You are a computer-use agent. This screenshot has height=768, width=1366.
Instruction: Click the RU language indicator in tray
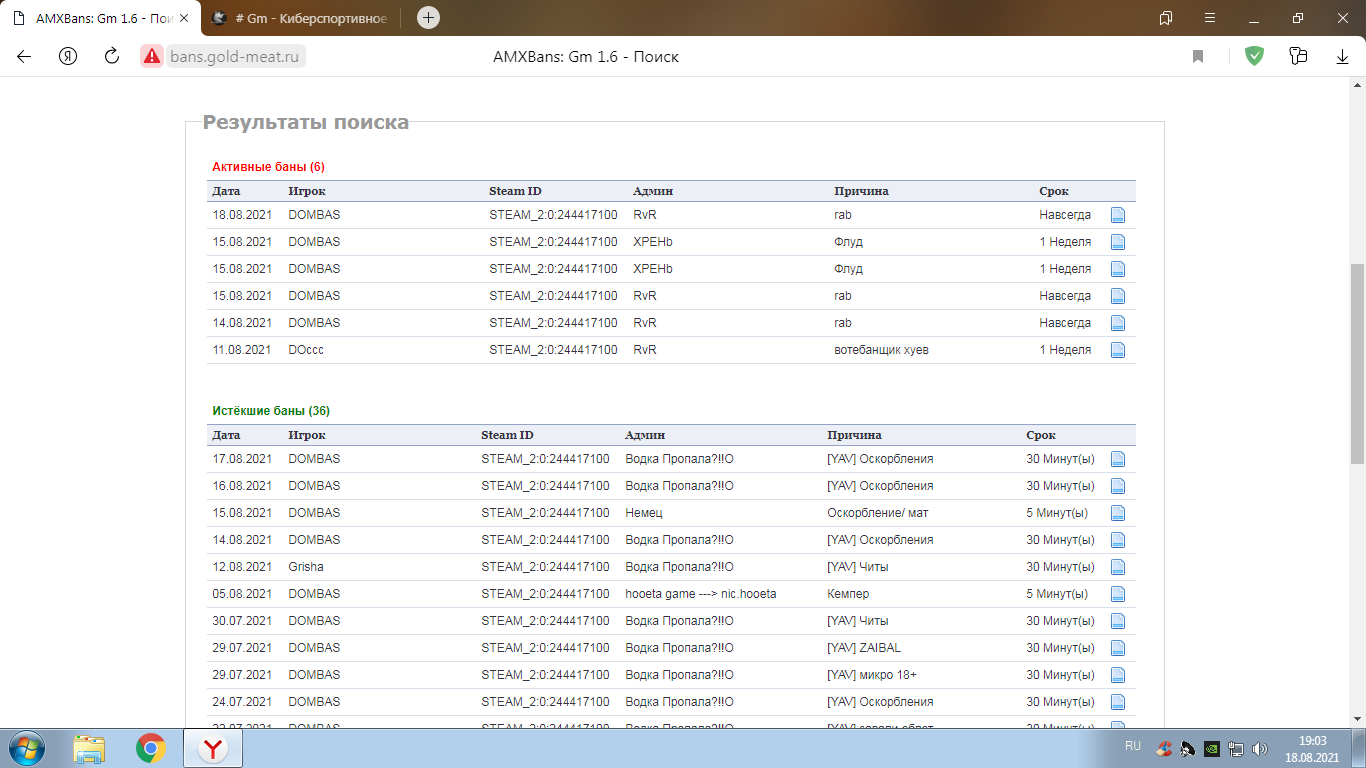click(1133, 746)
